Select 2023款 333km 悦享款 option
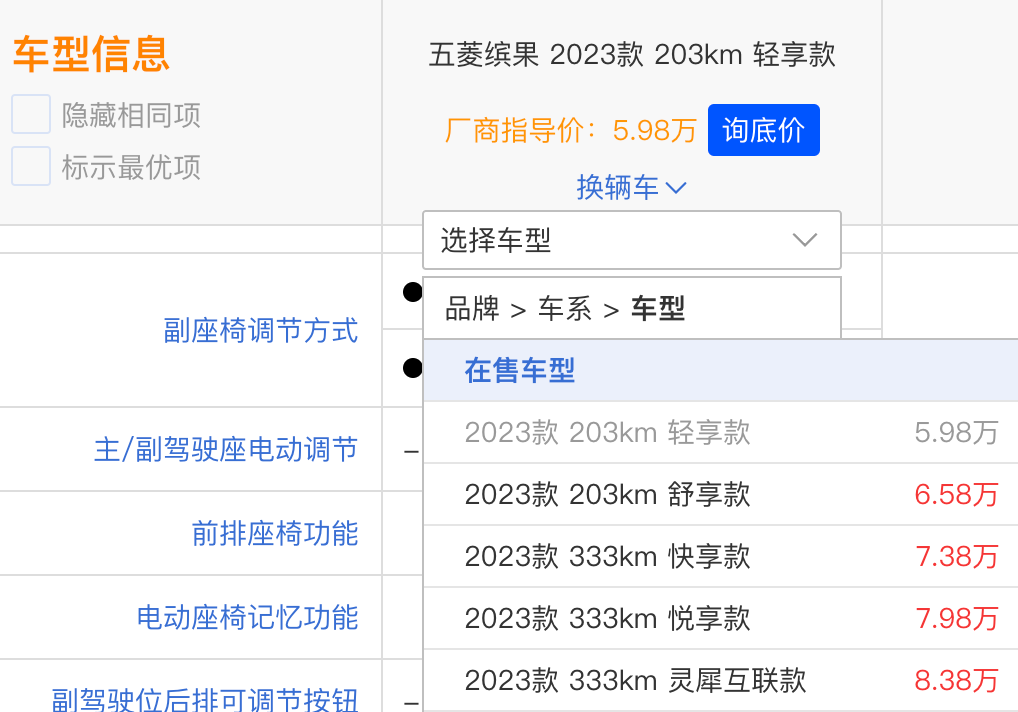The height and width of the screenshot is (712, 1018). [721, 619]
